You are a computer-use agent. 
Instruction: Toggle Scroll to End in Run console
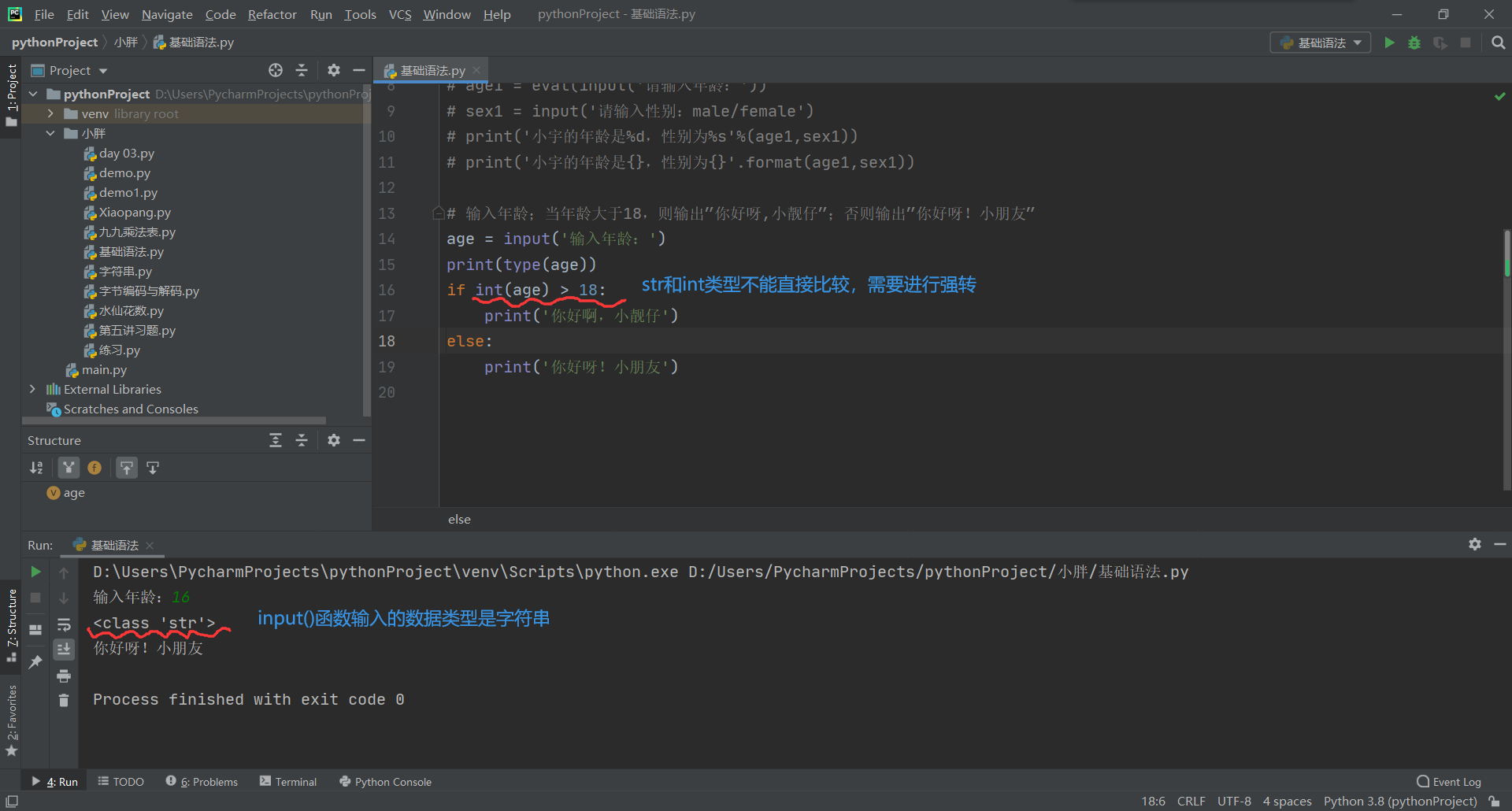pos(64,650)
